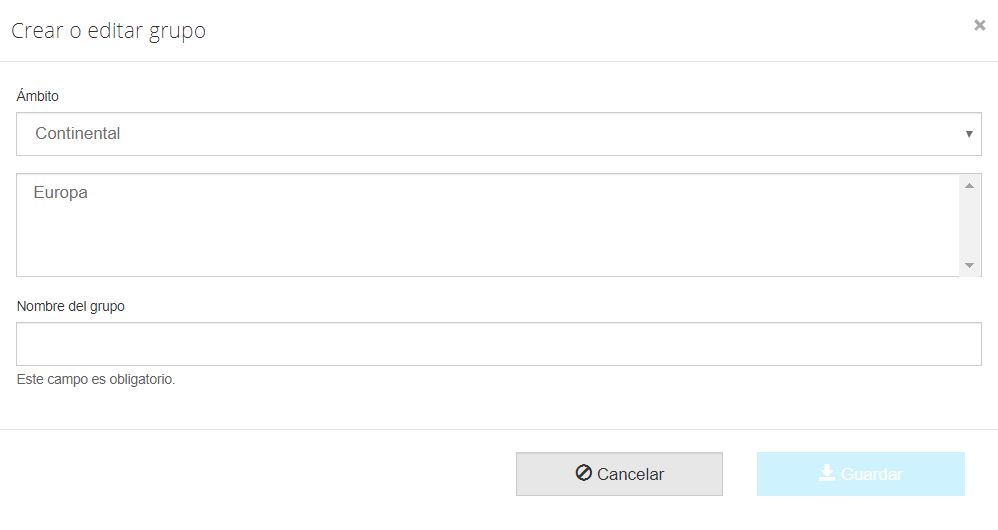998x530 pixels.
Task: Click the prohibition icon on Cancelar
Action: (x=584, y=473)
